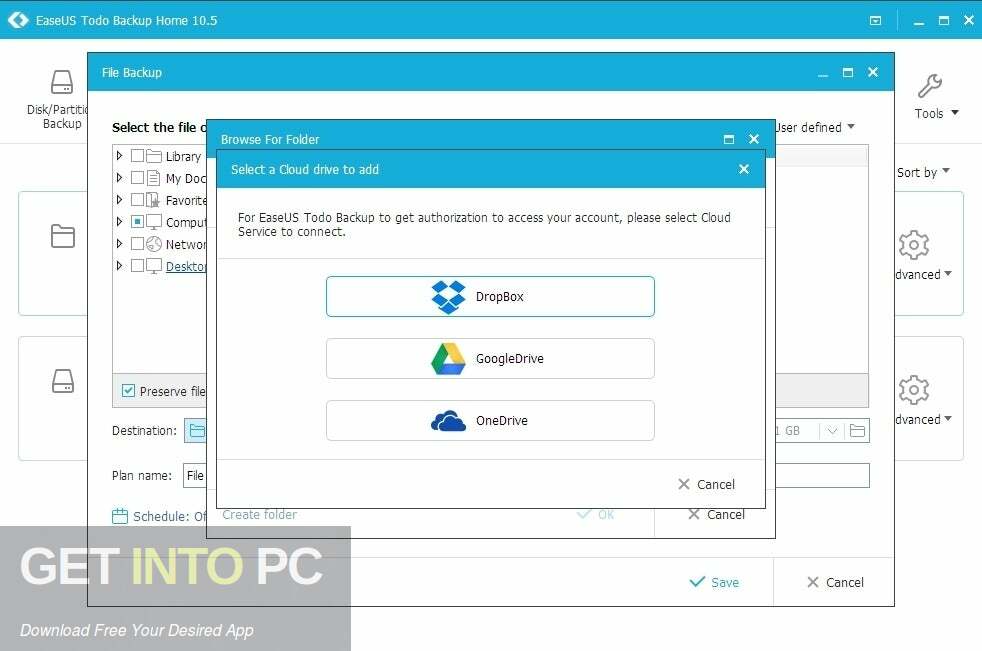Click the OneDrive cloud logo
The image size is (982, 651).
tap(448, 421)
